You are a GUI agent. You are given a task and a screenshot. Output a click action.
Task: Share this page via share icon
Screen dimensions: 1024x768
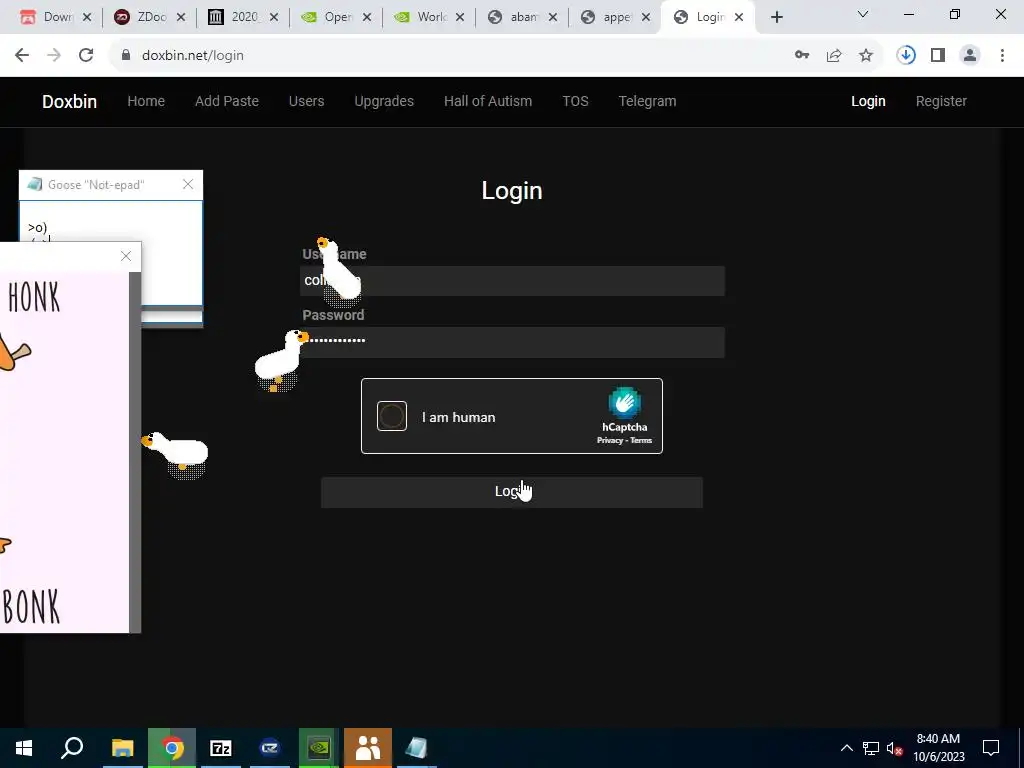pos(834,56)
